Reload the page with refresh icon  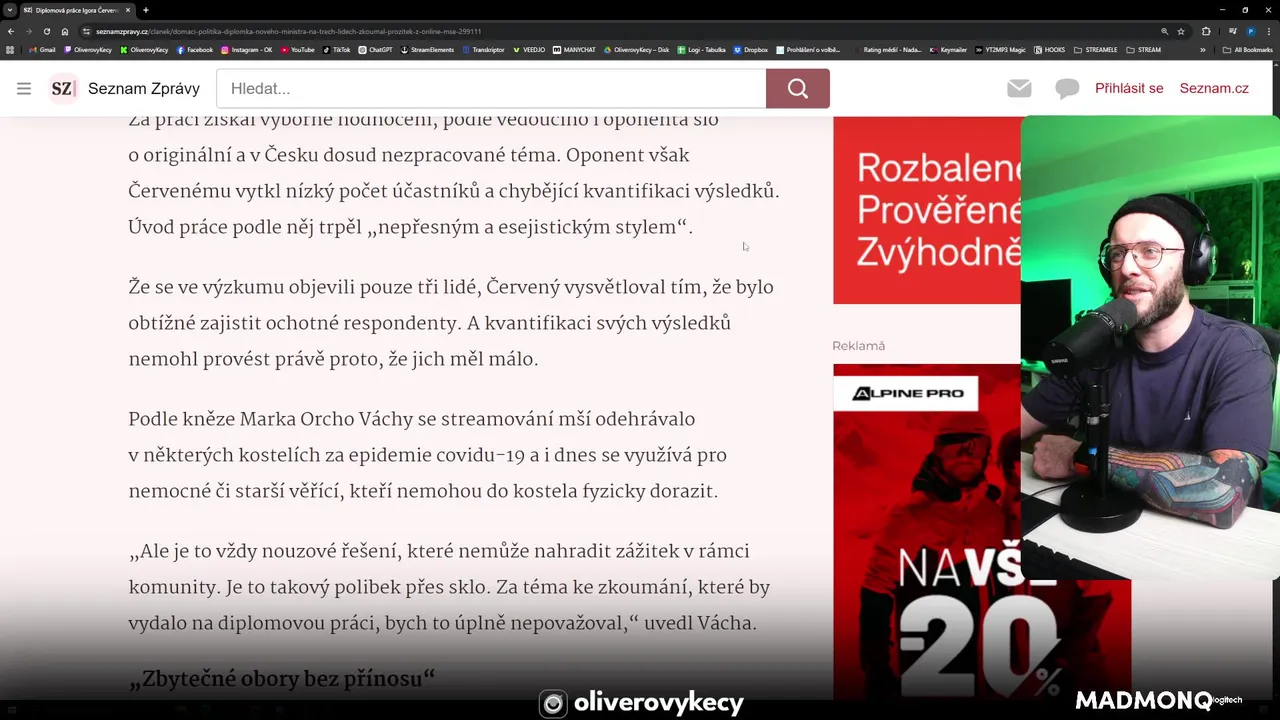pyautogui.click(x=46, y=31)
